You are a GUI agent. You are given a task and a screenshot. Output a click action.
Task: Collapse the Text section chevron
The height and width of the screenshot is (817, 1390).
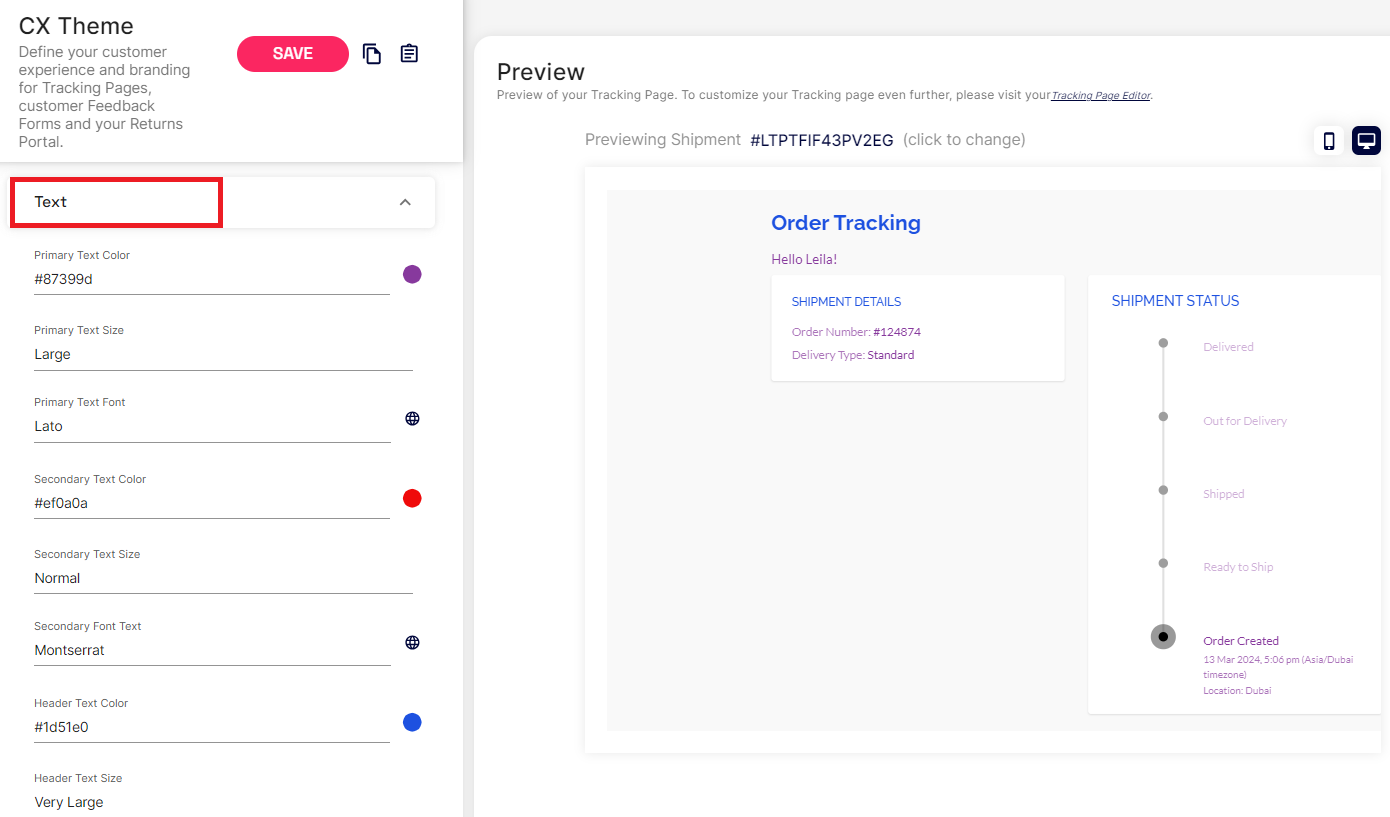pyautogui.click(x=405, y=202)
